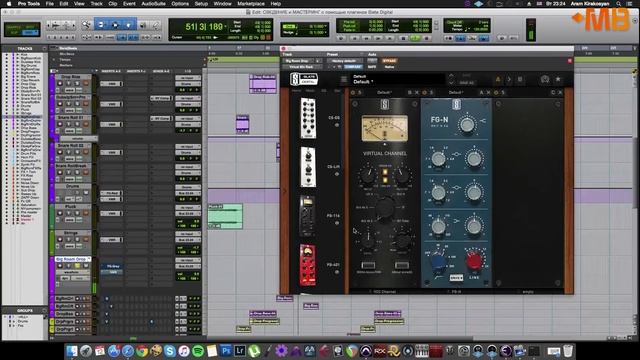Pick the FG-116 compressor module thumbnail

[x=308, y=216]
